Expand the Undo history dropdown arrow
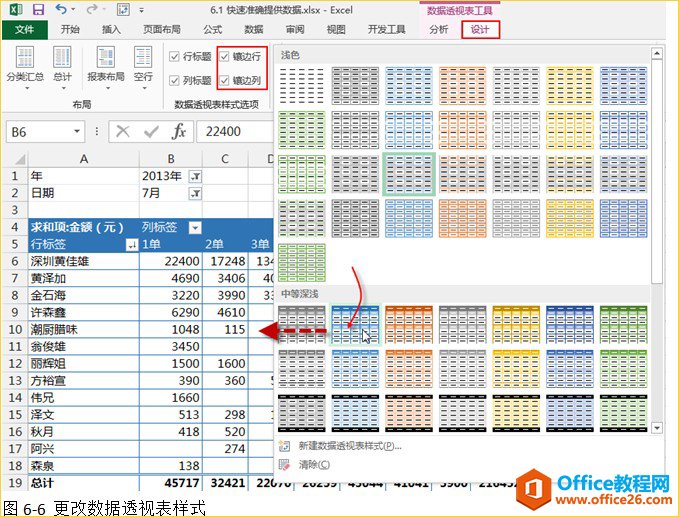 coord(73,9)
